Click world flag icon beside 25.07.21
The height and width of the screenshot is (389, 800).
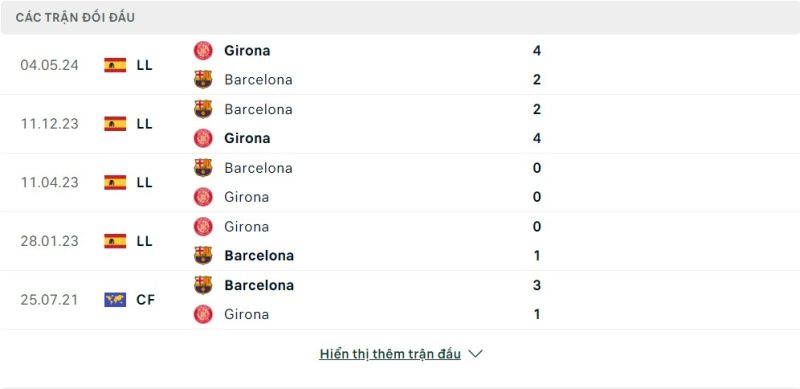click(x=115, y=300)
